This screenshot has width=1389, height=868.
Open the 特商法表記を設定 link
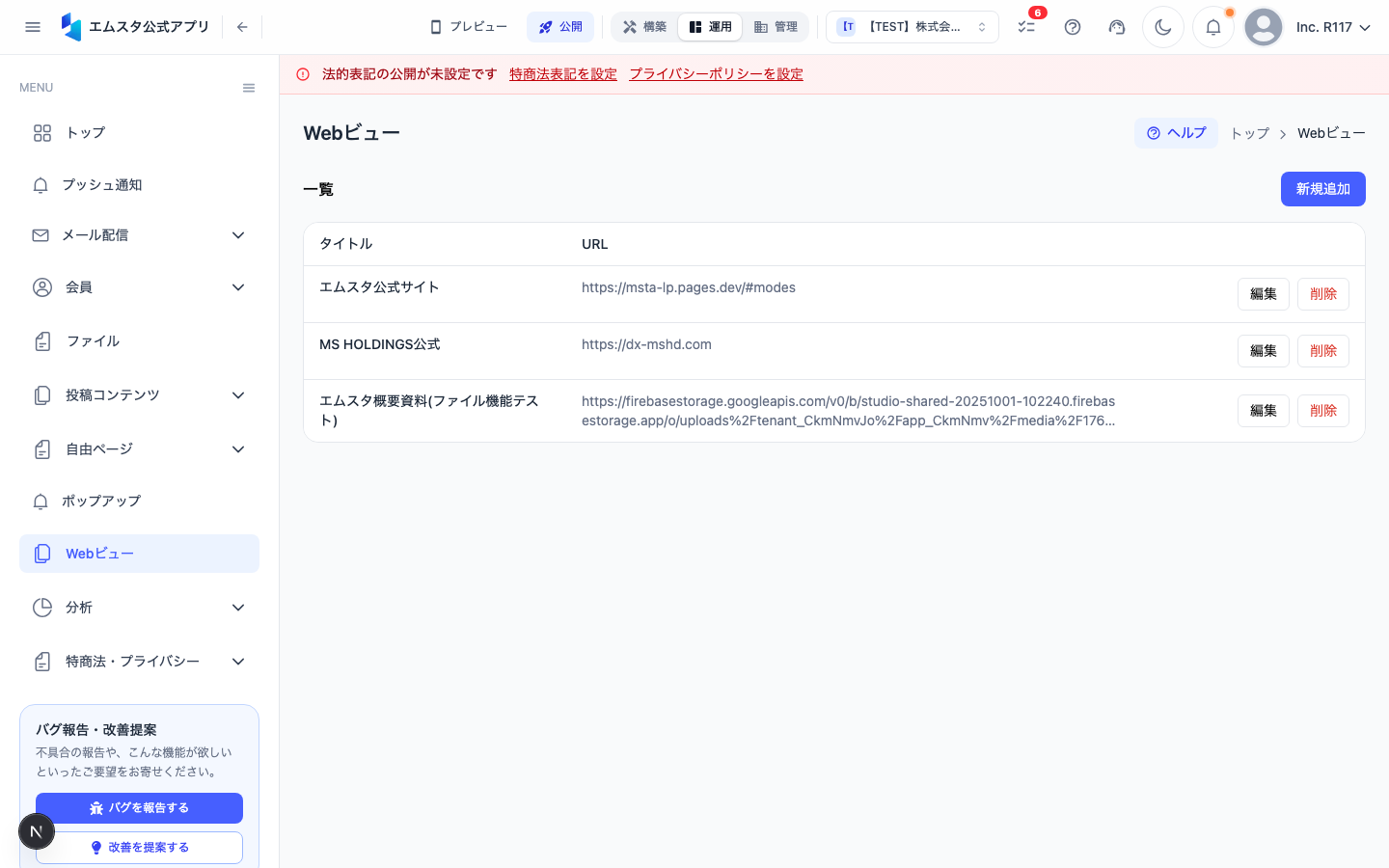(563, 74)
